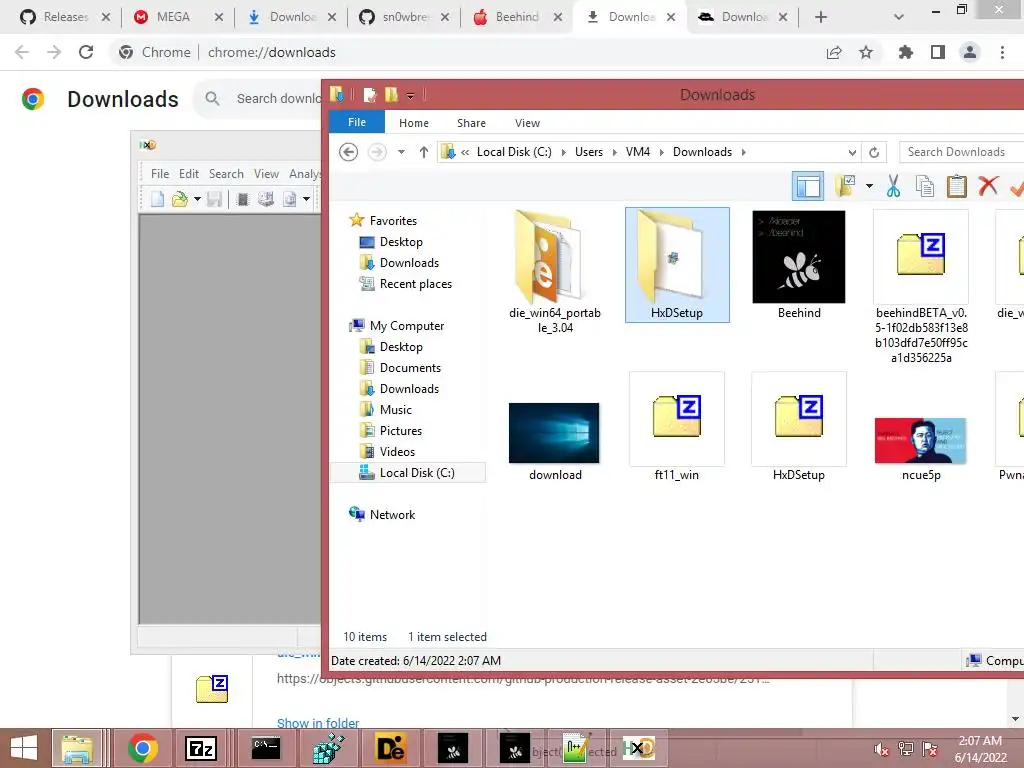The image size is (1024, 768).
Task: Click the red X Delete icon in Explorer
Action: point(988,186)
